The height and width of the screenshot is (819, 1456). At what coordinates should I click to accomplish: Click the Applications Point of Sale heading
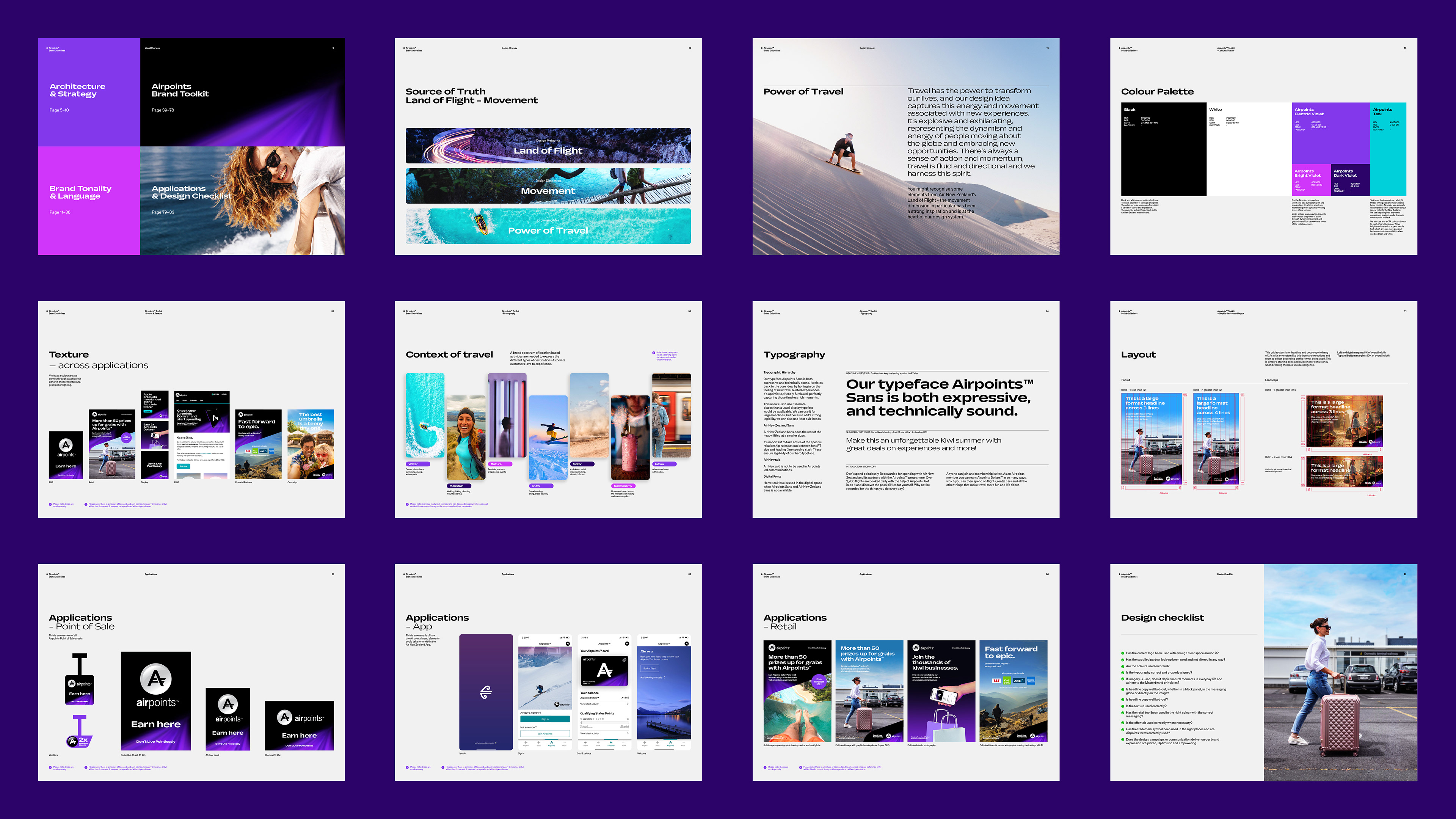tap(82, 622)
